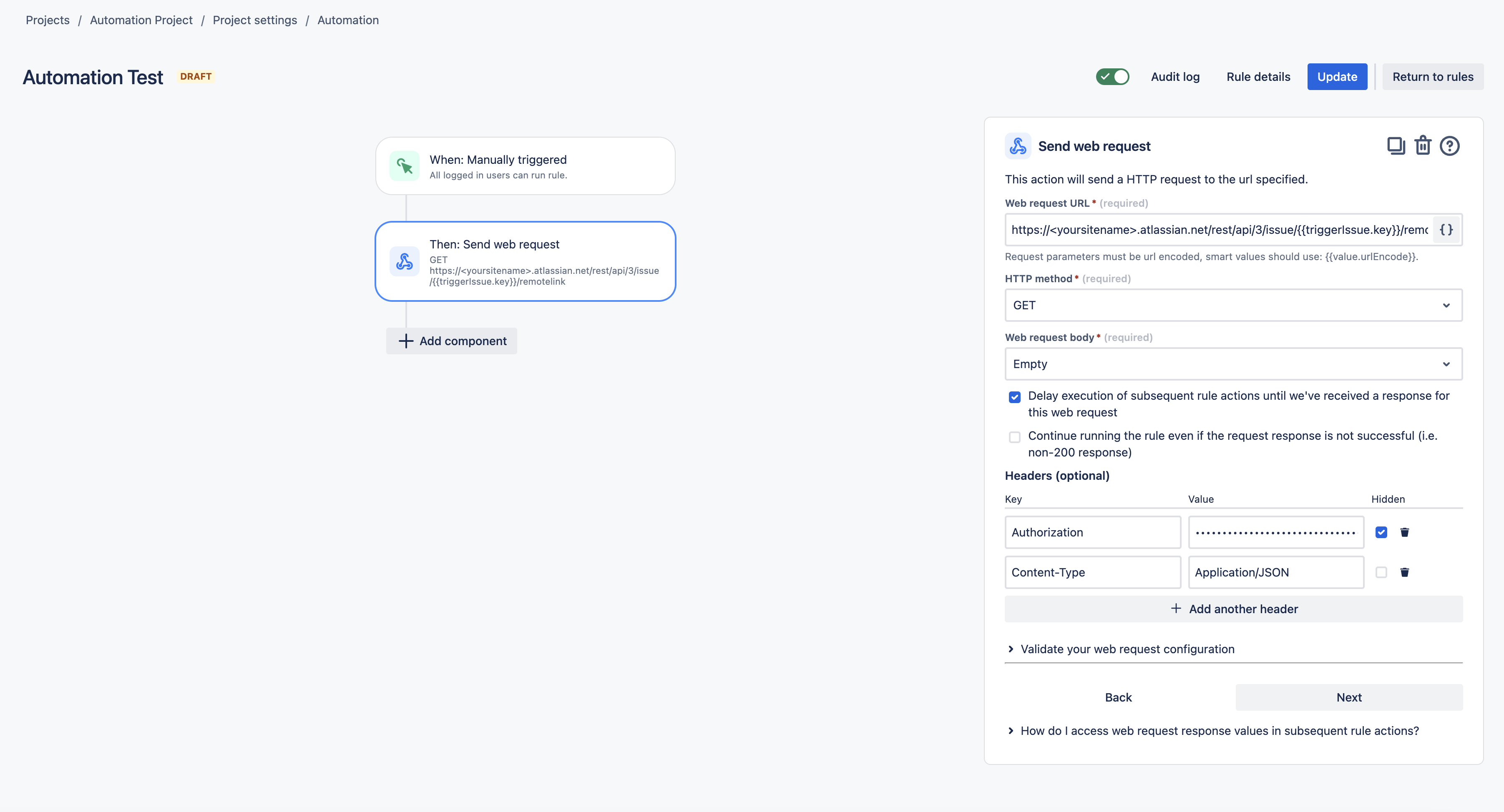Remove the Content-Type header row
This screenshot has height=812, width=1504.
1405,572
